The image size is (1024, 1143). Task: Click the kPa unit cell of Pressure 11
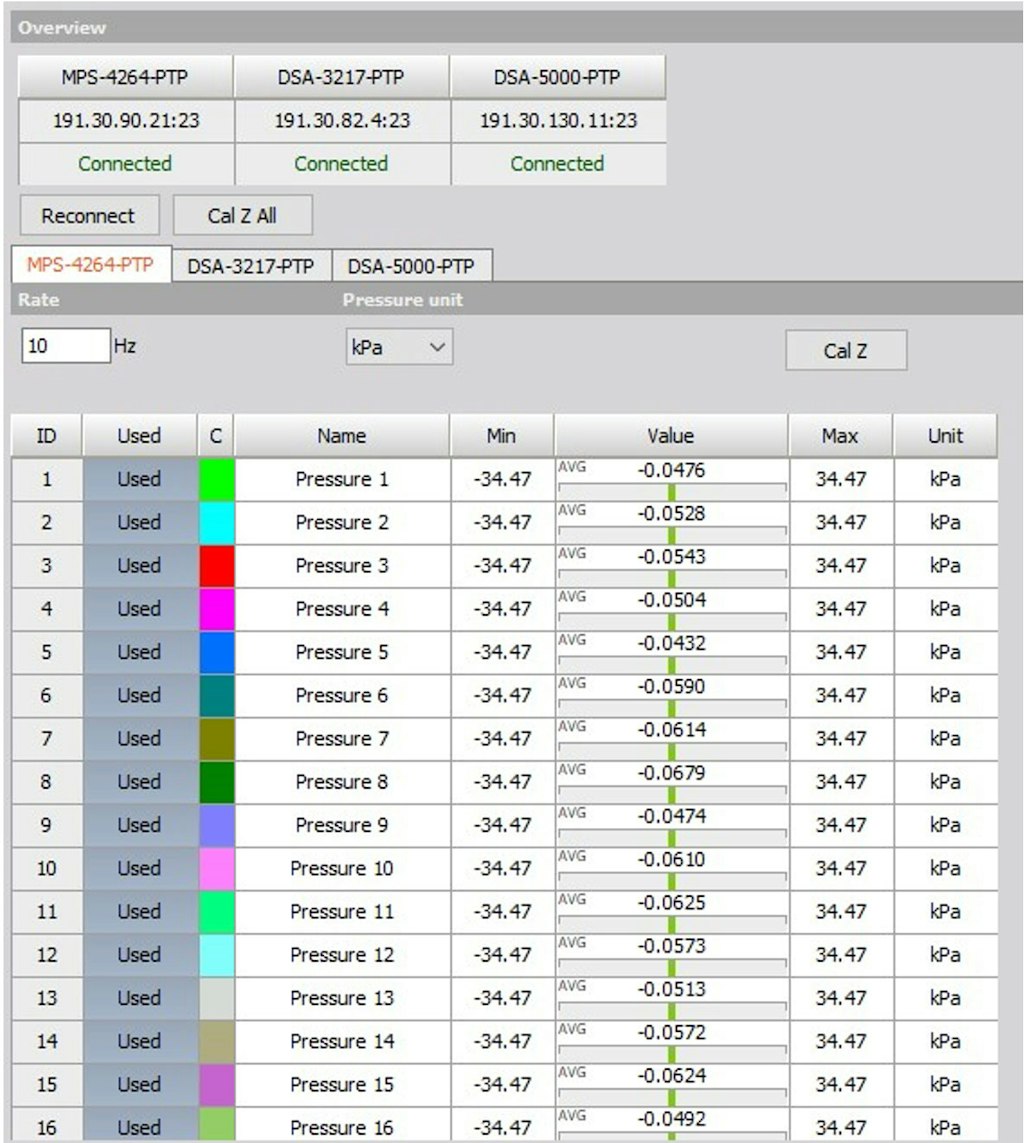[945, 912]
